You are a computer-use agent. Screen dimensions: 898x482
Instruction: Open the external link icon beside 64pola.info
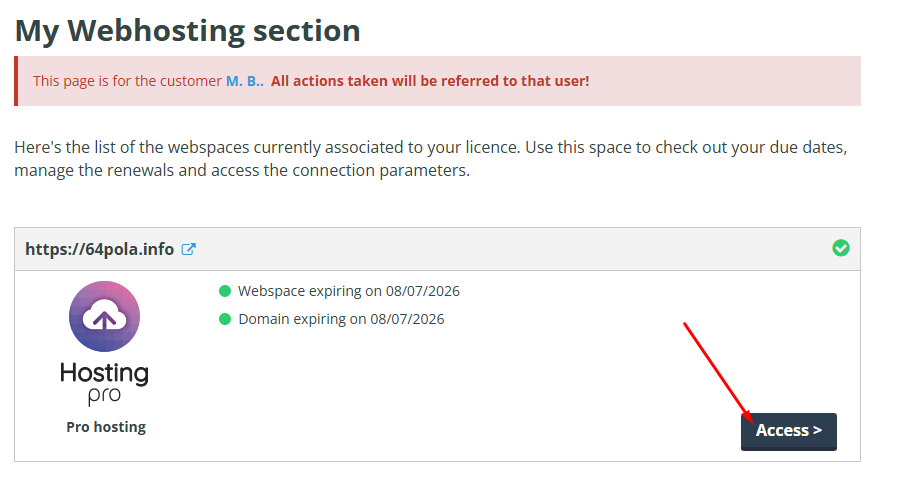coord(188,249)
